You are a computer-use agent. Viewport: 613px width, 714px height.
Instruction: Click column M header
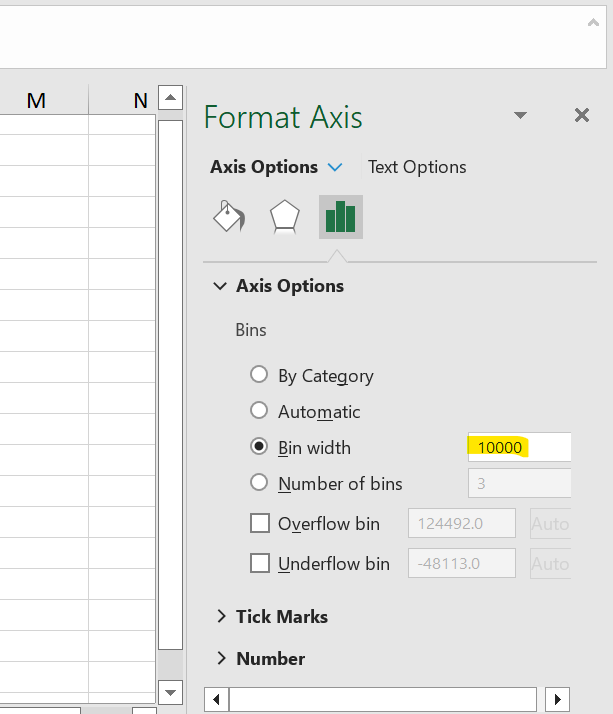pyautogui.click(x=36, y=100)
